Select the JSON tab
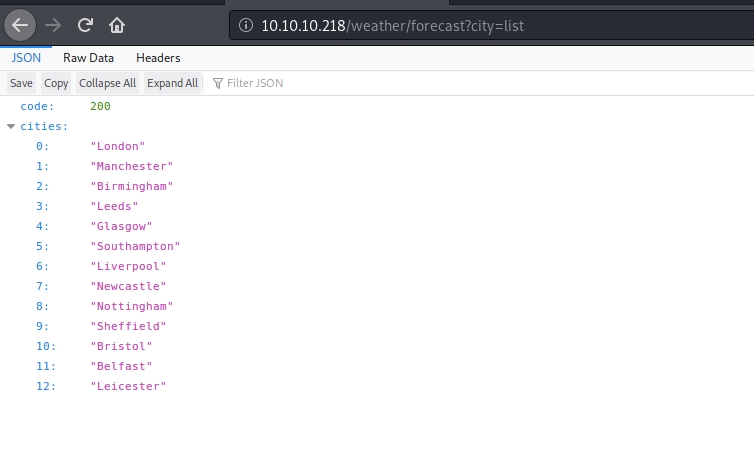The height and width of the screenshot is (475, 754). coord(26,58)
